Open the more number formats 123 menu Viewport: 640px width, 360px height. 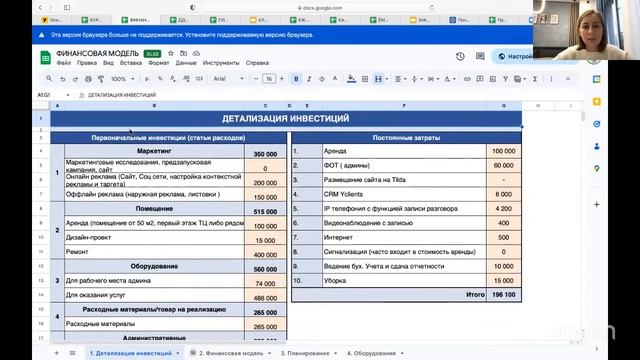pos(199,79)
